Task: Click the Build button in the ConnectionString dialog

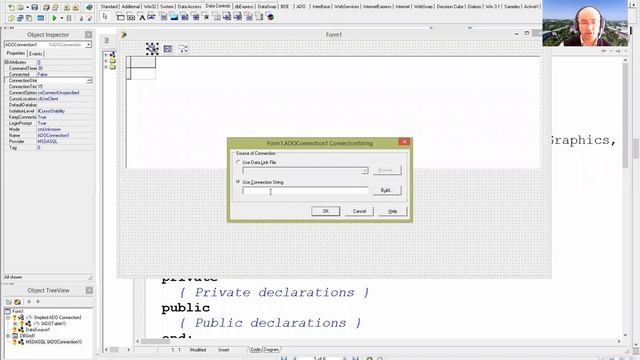Action: click(387, 190)
